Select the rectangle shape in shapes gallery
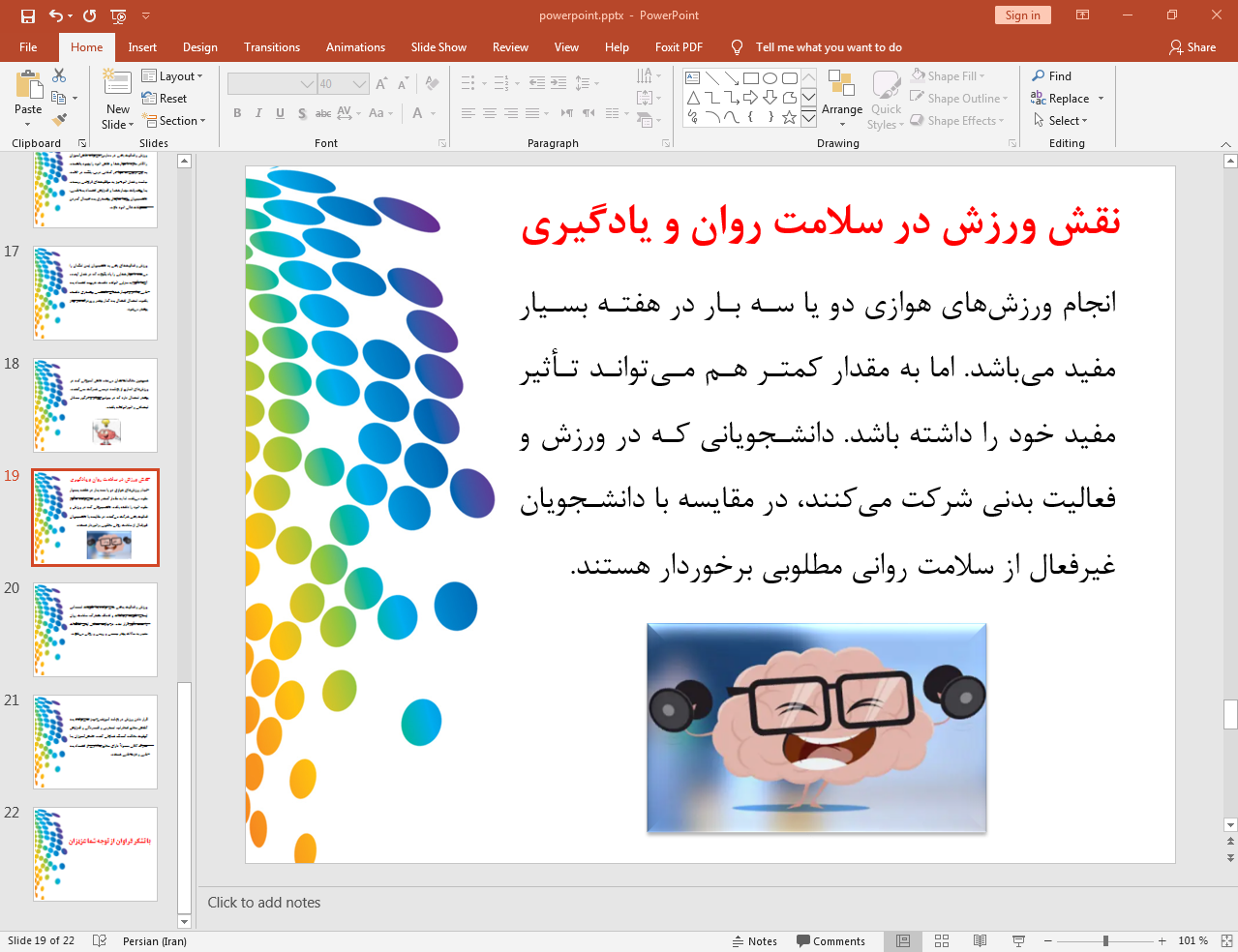This screenshot has height=952, width=1238. tap(751, 78)
